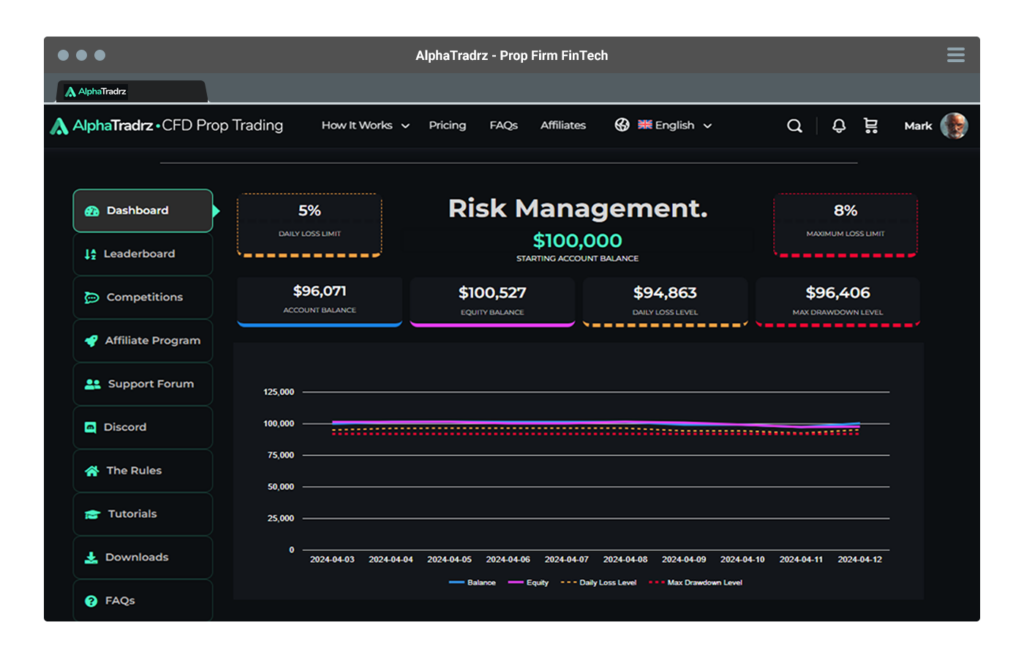Open the search magnifier icon
1024x658 pixels.
coord(794,126)
